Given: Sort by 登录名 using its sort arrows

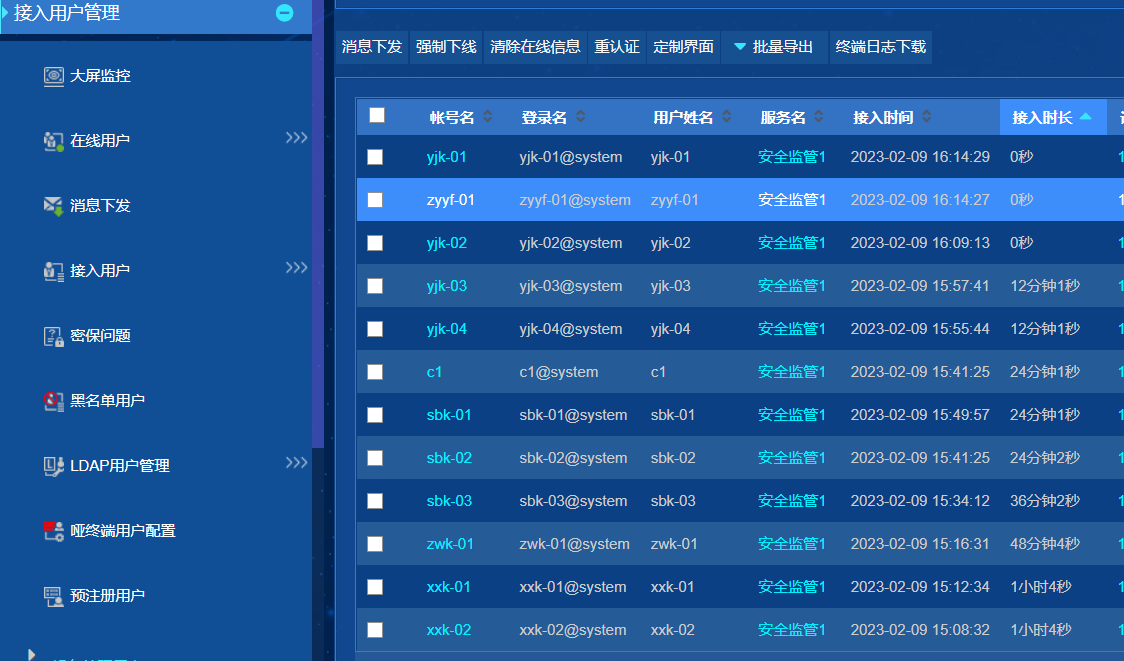Looking at the screenshot, I should (x=581, y=117).
